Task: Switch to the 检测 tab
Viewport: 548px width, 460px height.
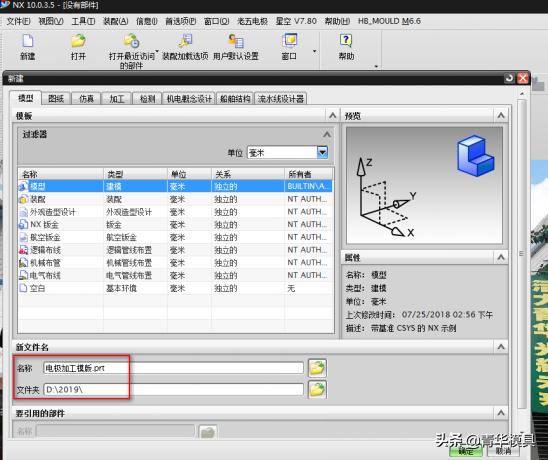Action: 147,99
